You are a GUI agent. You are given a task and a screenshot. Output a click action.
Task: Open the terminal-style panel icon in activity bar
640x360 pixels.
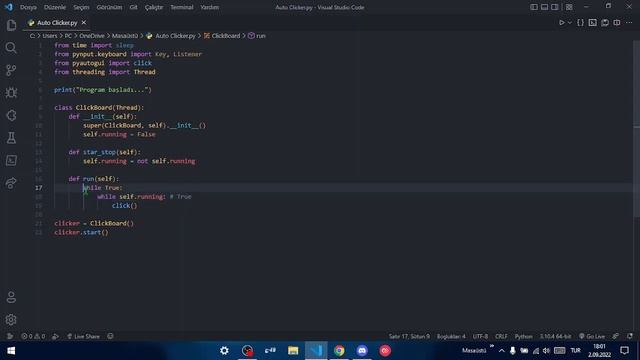click(11, 160)
